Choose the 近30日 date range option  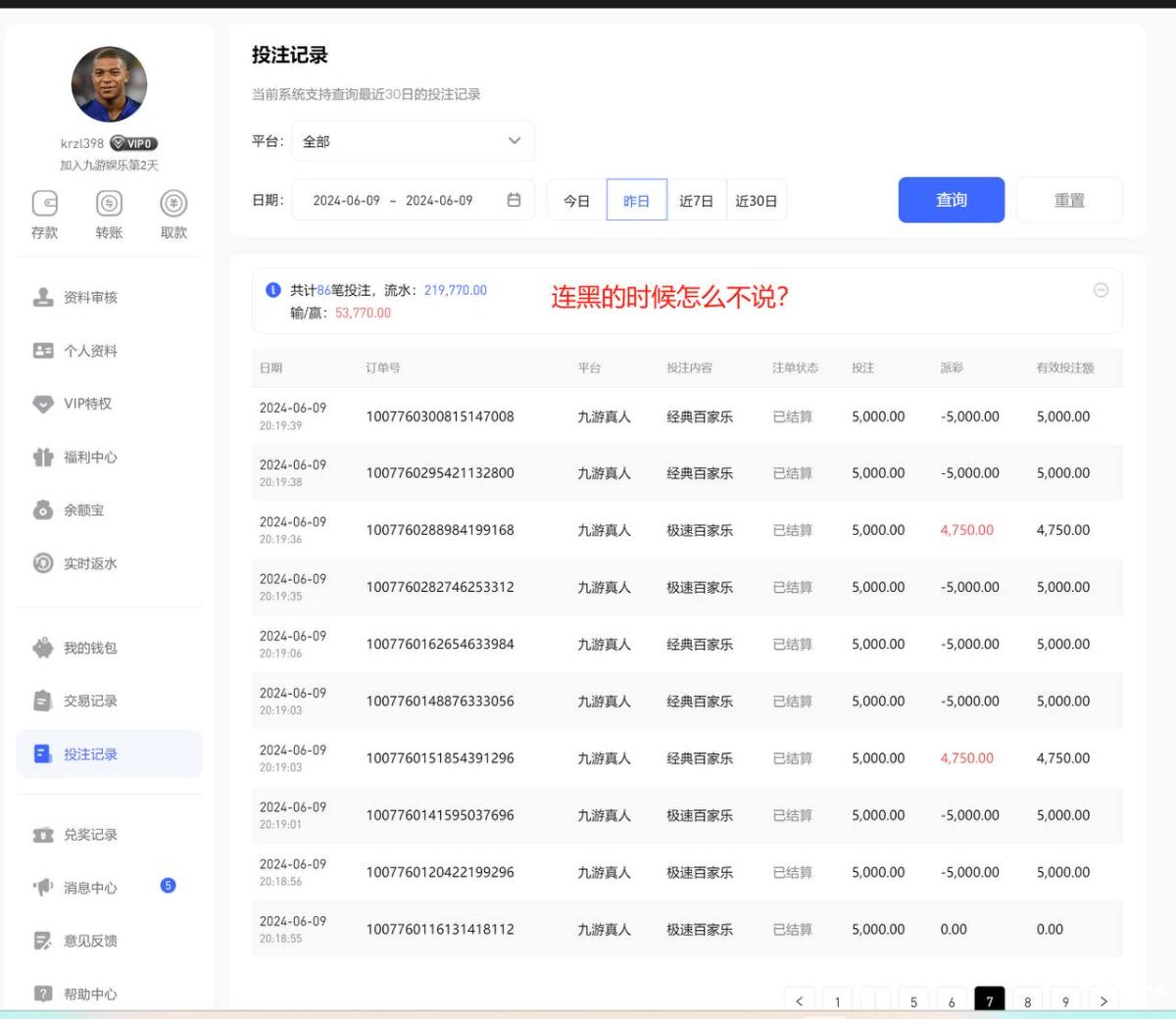tap(756, 201)
